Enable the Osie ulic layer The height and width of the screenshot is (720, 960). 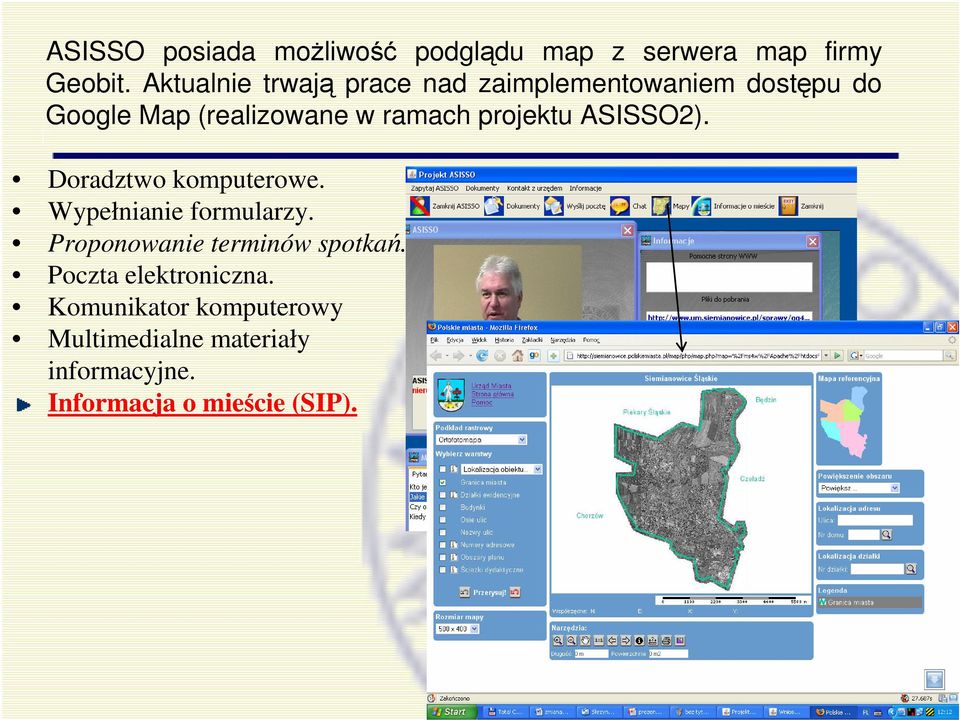tap(443, 520)
